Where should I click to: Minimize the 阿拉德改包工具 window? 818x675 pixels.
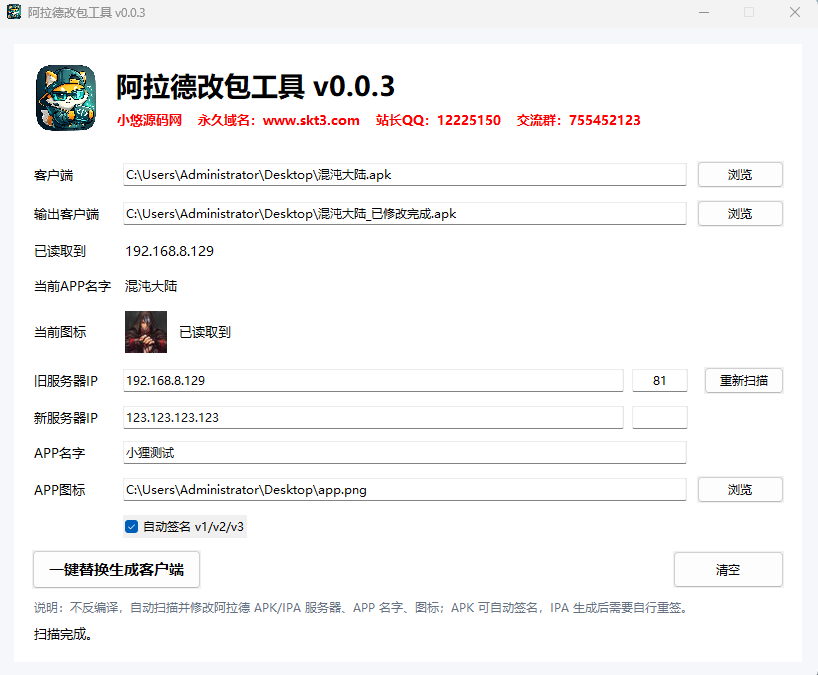(704, 12)
